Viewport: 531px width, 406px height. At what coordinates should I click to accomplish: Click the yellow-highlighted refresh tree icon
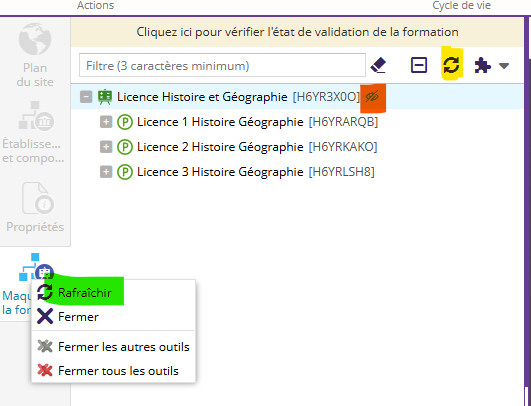452,65
